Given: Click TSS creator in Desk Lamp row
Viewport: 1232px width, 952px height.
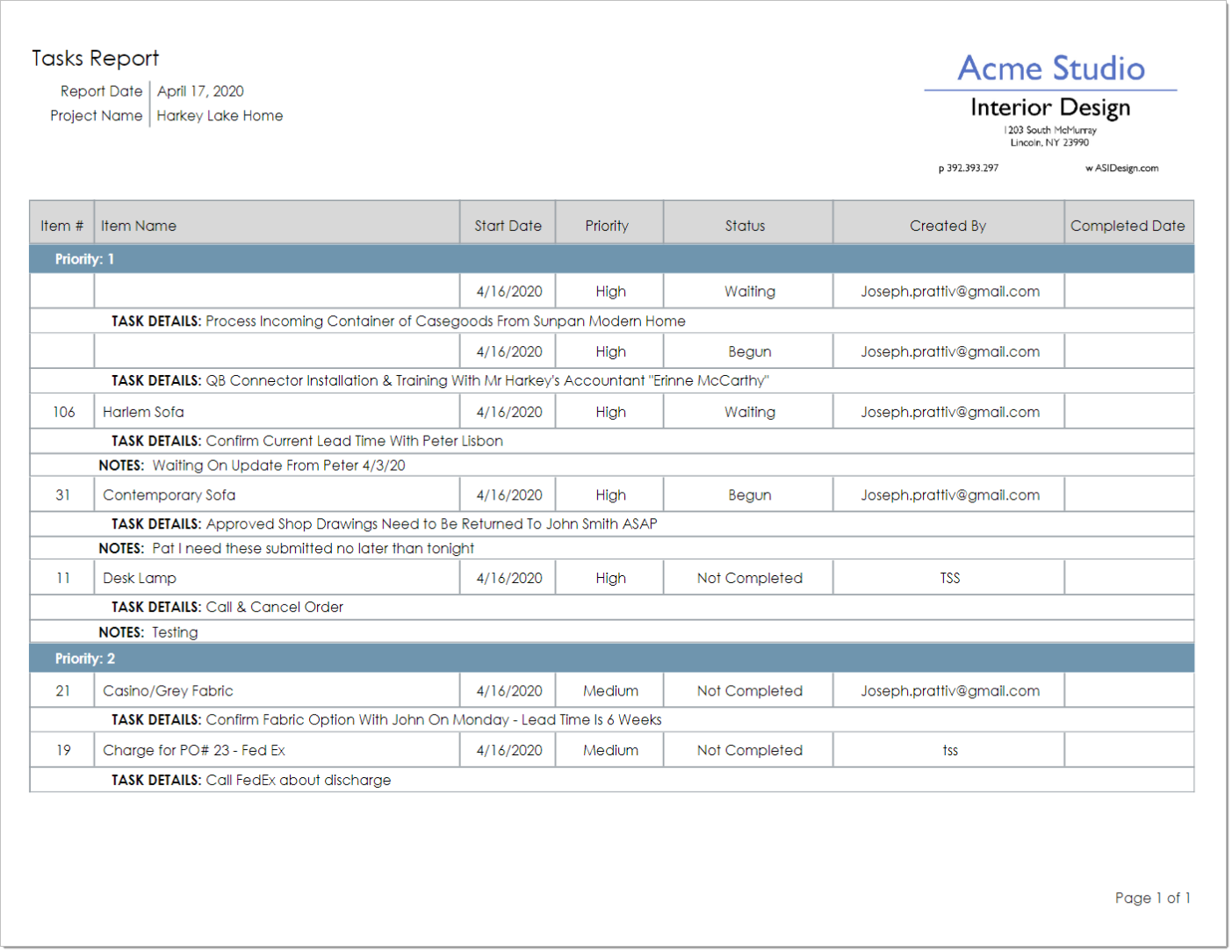Looking at the screenshot, I should pyautogui.click(x=949, y=579).
